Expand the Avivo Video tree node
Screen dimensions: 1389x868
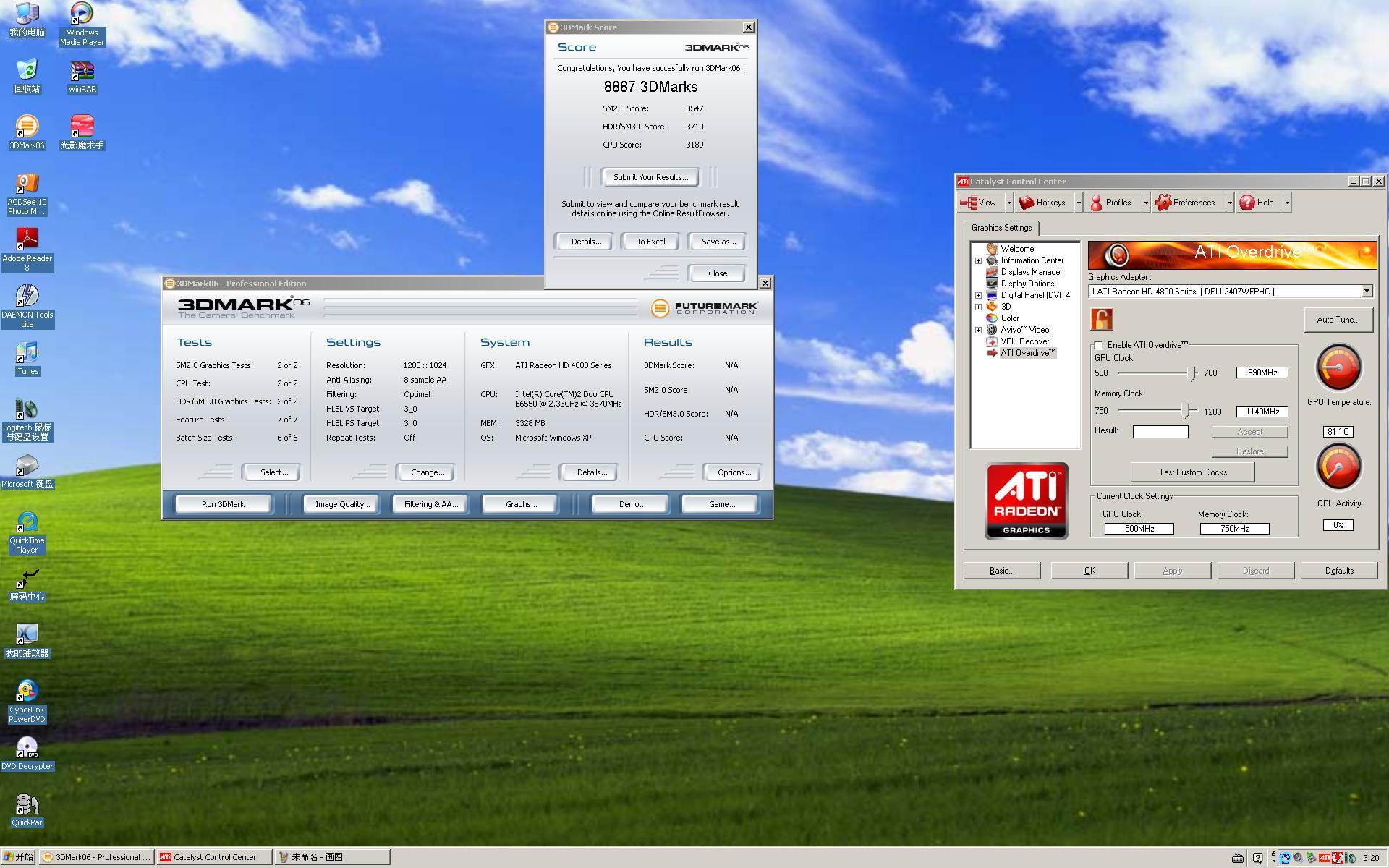point(978,330)
